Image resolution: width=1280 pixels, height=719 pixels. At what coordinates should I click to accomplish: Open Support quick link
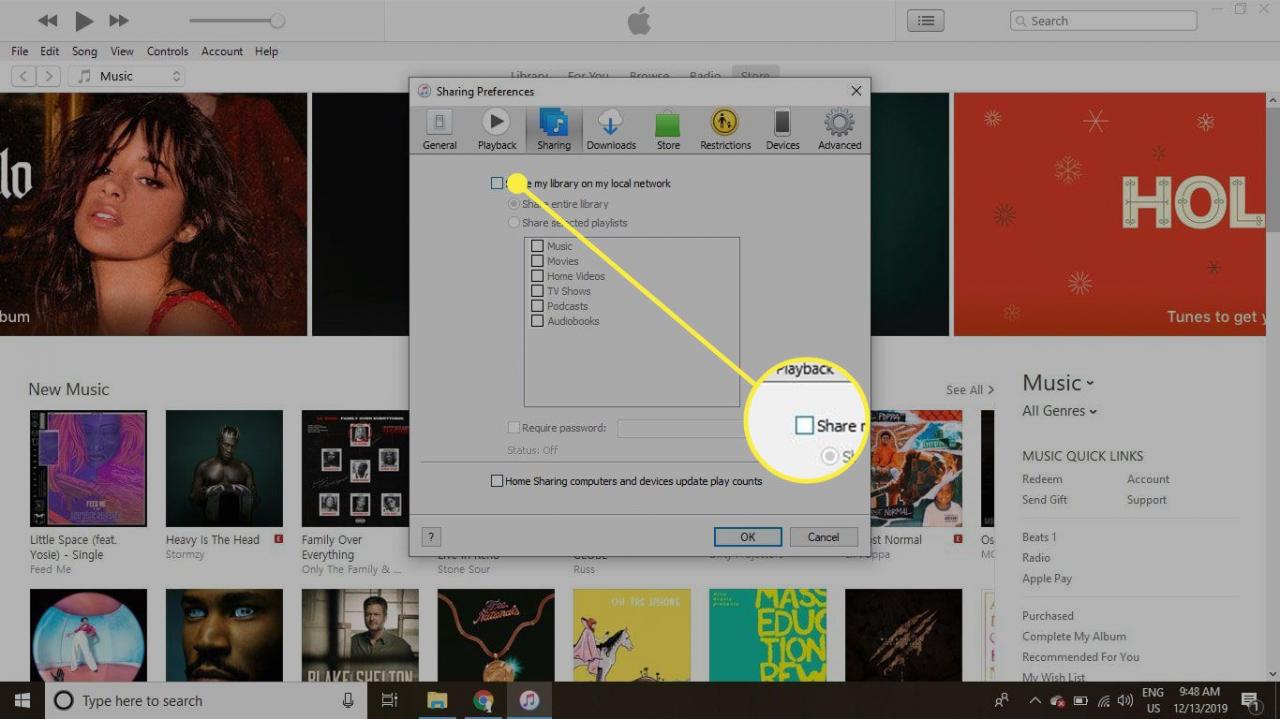(1147, 500)
